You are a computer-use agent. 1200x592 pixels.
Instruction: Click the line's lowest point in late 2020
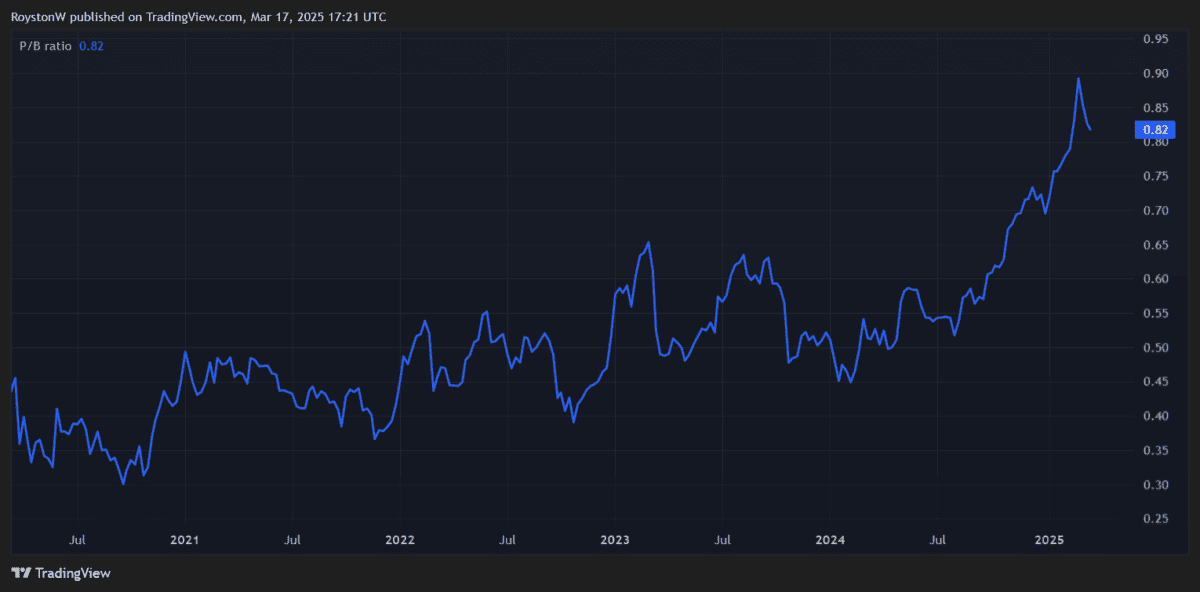[x=123, y=484]
